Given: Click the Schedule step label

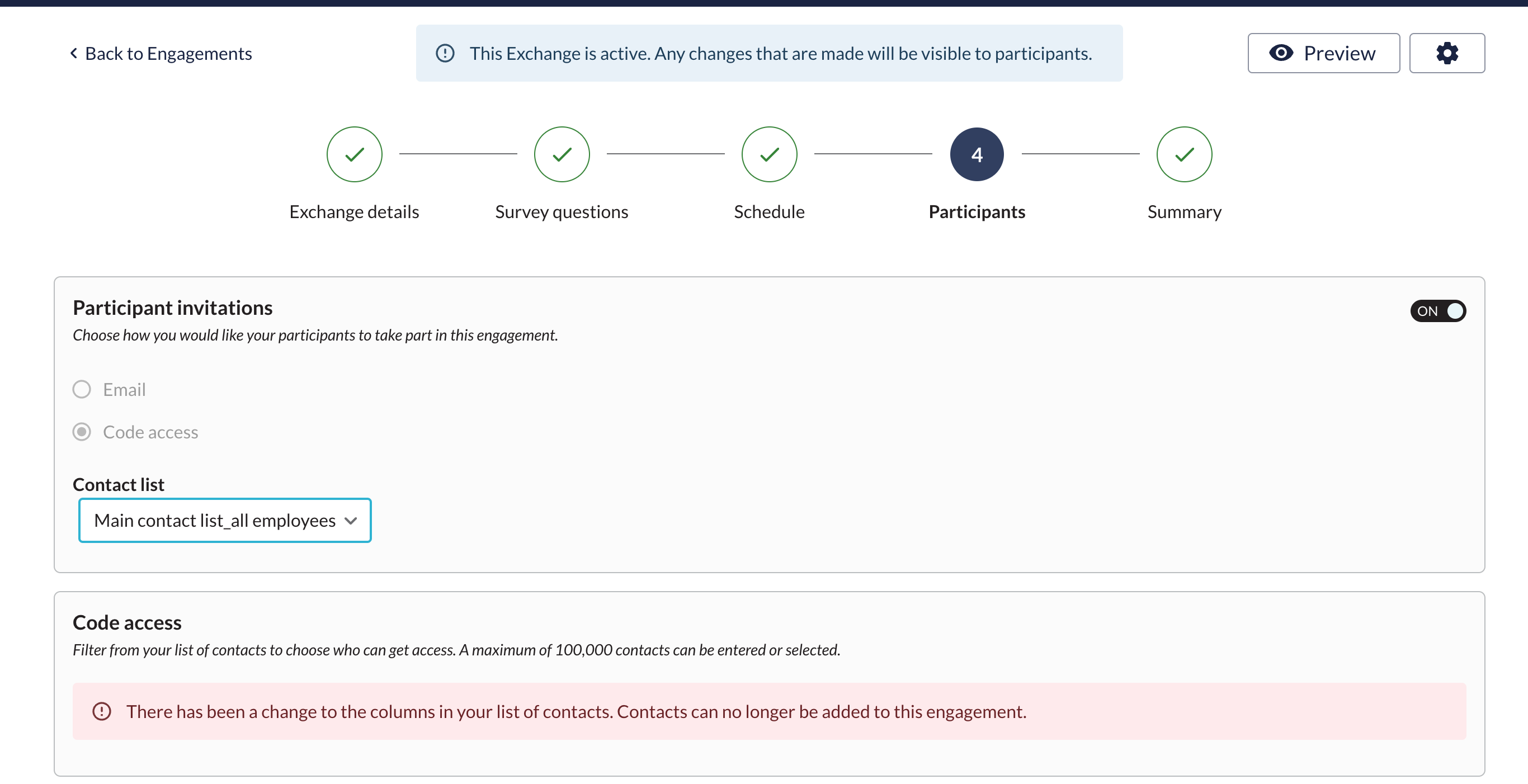Looking at the screenshot, I should [x=768, y=212].
